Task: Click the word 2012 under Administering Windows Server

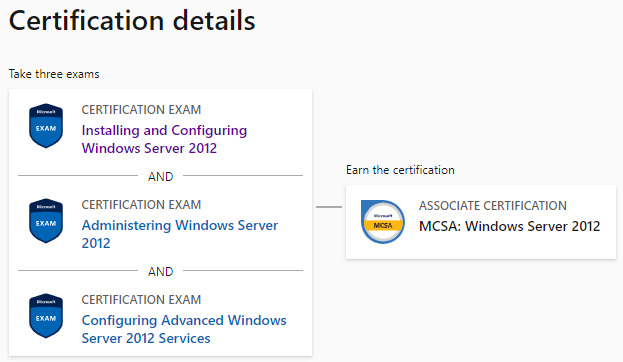Action: (x=96, y=243)
